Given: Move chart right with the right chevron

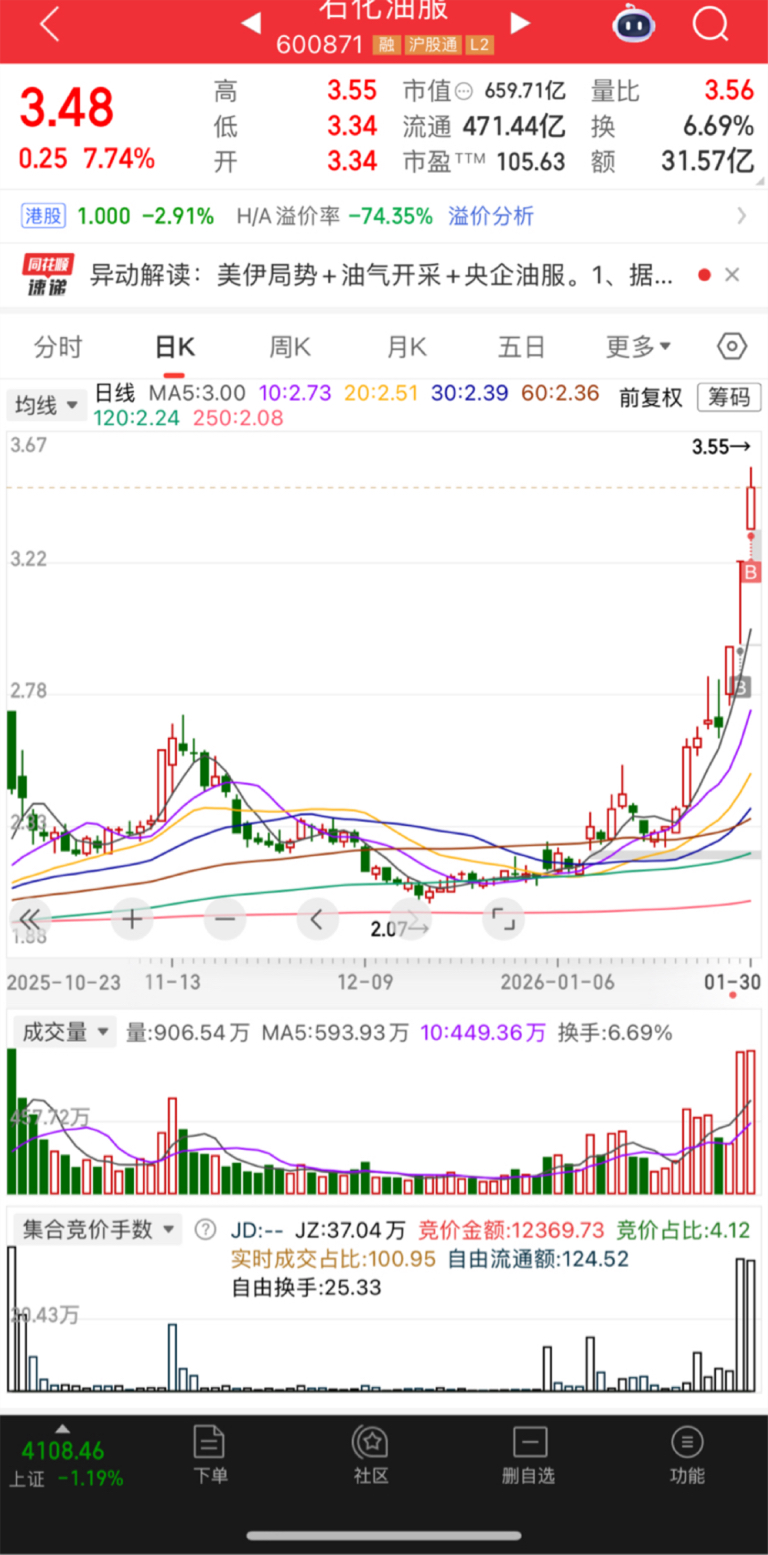Looking at the screenshot, I should click(x=411, y=917).
